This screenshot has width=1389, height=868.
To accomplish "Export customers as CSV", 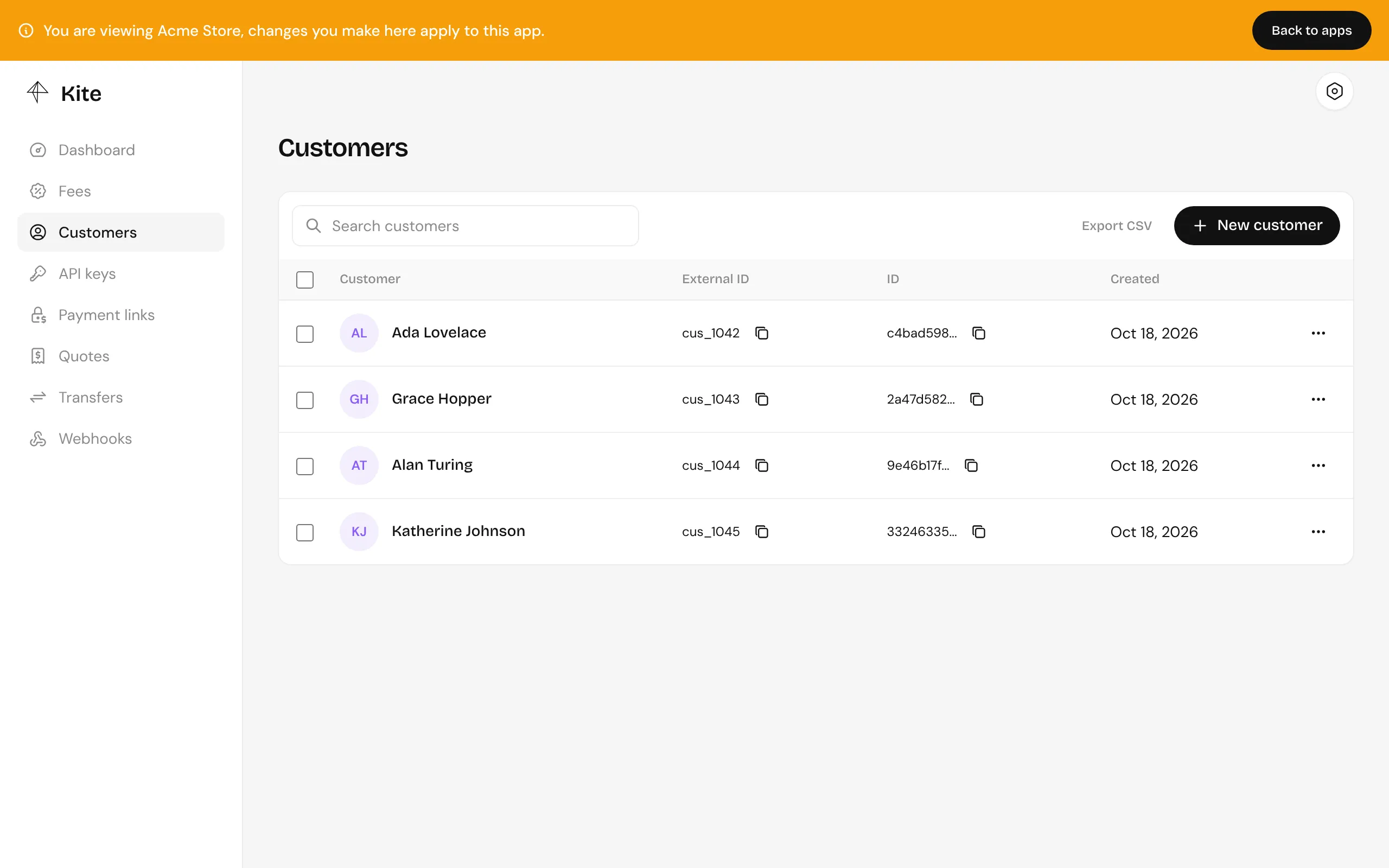I will [x=1117, y=226].
